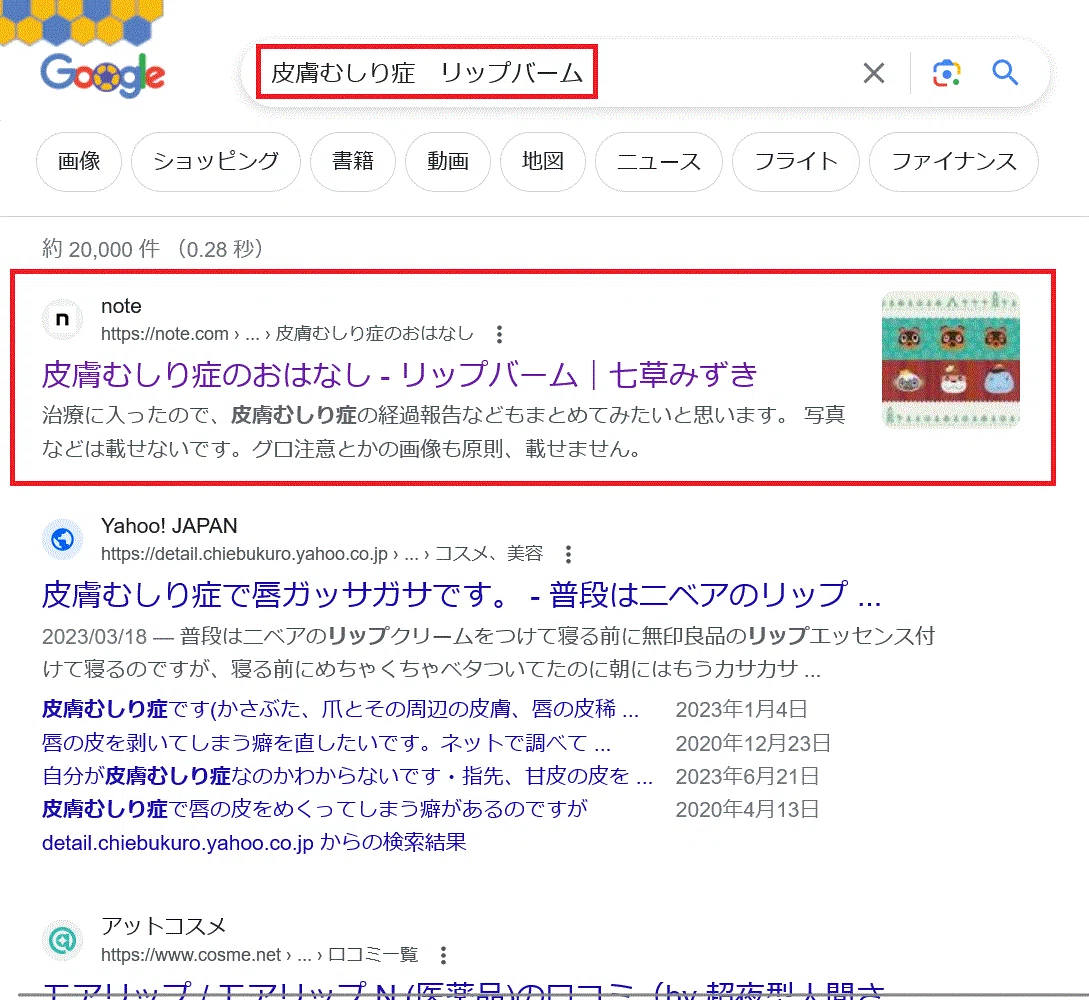
Task: Click the Yahoo! JAPAN site name text
Action: 169,526
